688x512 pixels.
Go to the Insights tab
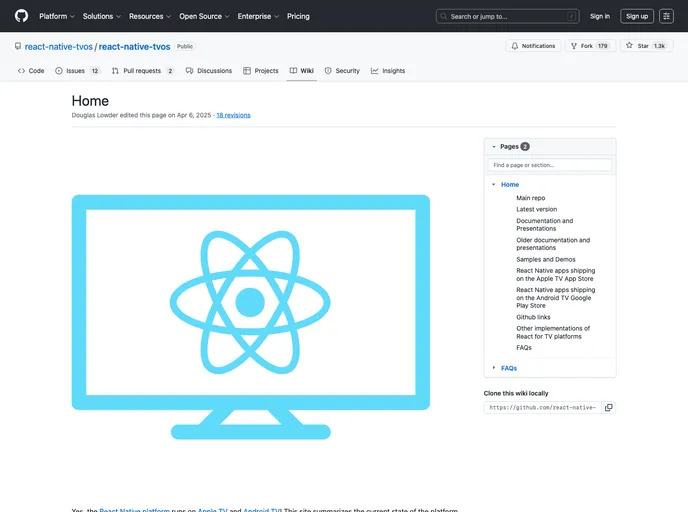(388, 71)
